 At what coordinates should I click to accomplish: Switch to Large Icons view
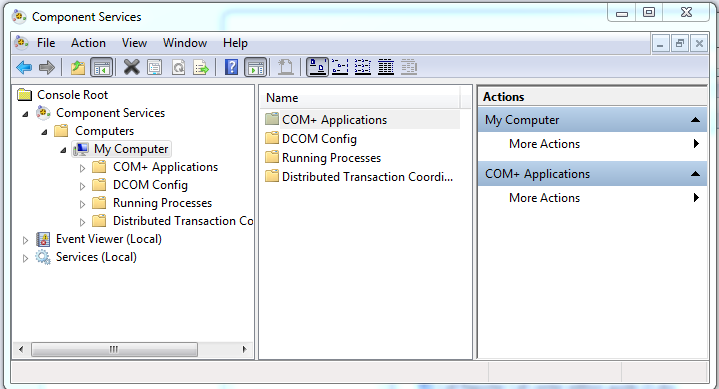(x=317, y=67)
